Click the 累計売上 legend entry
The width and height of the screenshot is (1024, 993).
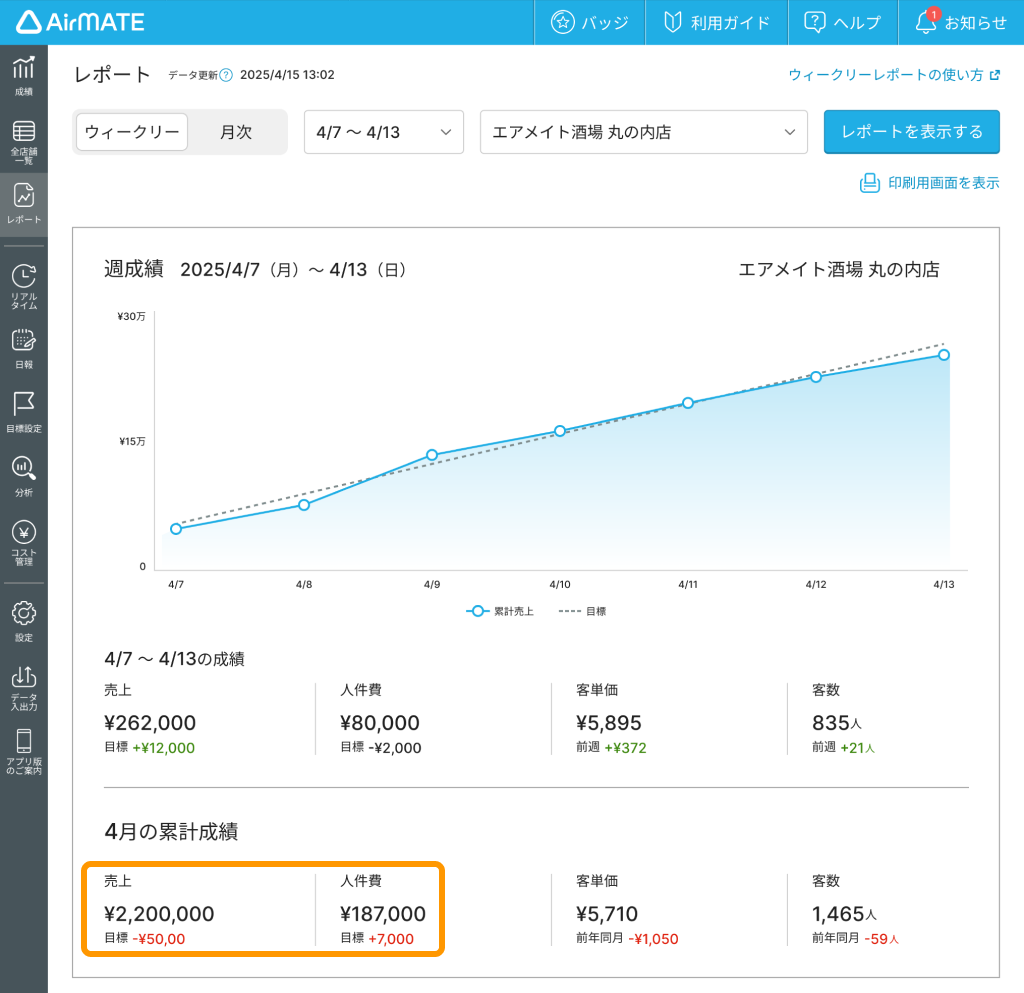(500, 611)
